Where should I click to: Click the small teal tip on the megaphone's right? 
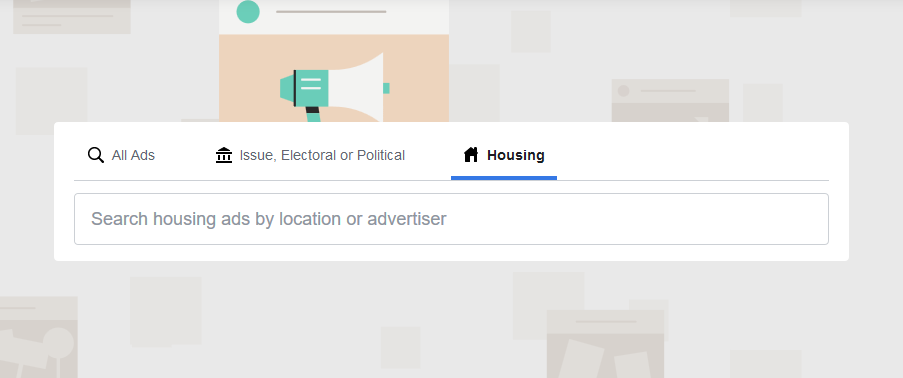(x=386, y=88)
